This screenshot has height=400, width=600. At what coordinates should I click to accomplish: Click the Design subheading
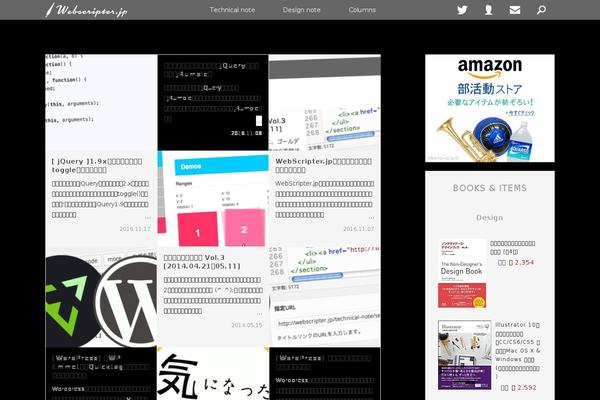click(490, 218)
